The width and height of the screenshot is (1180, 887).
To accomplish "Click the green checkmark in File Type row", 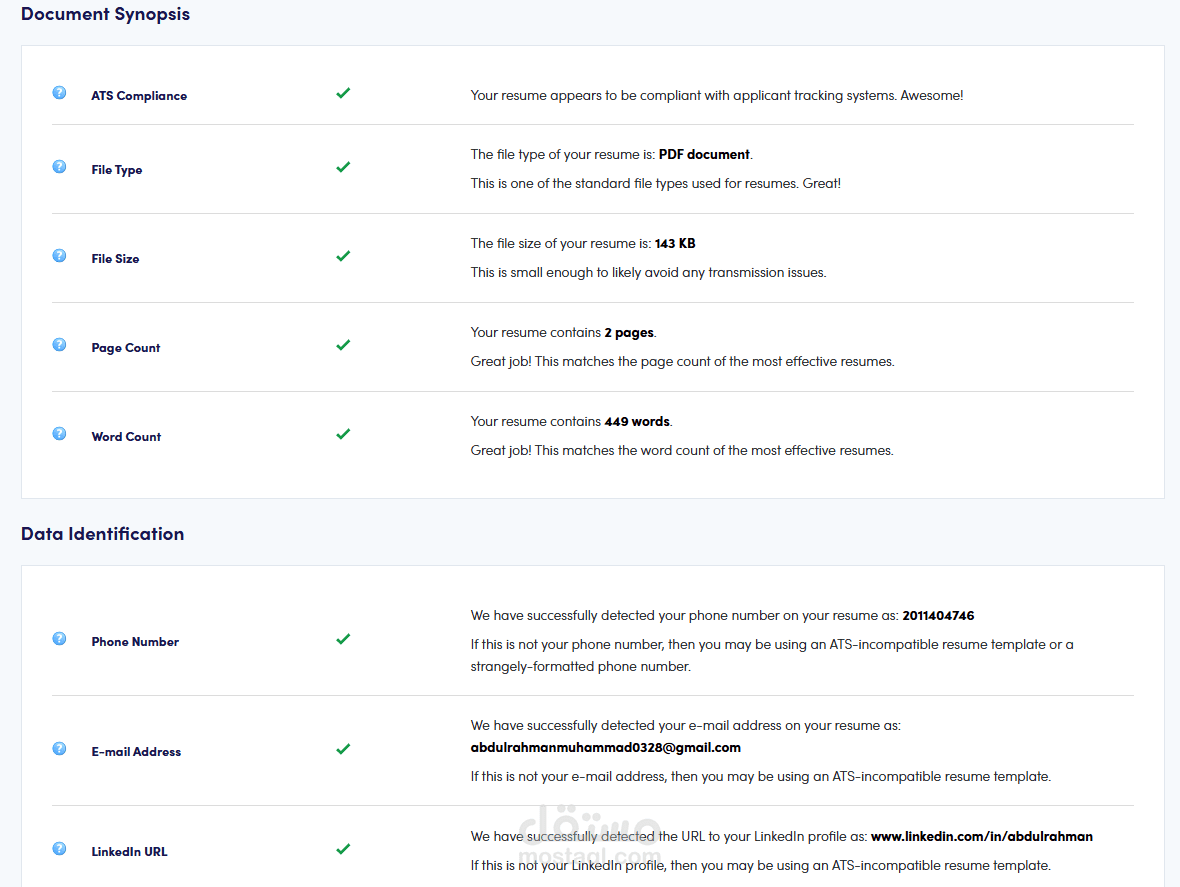I will pyautogui.click(x=343, y=167).
